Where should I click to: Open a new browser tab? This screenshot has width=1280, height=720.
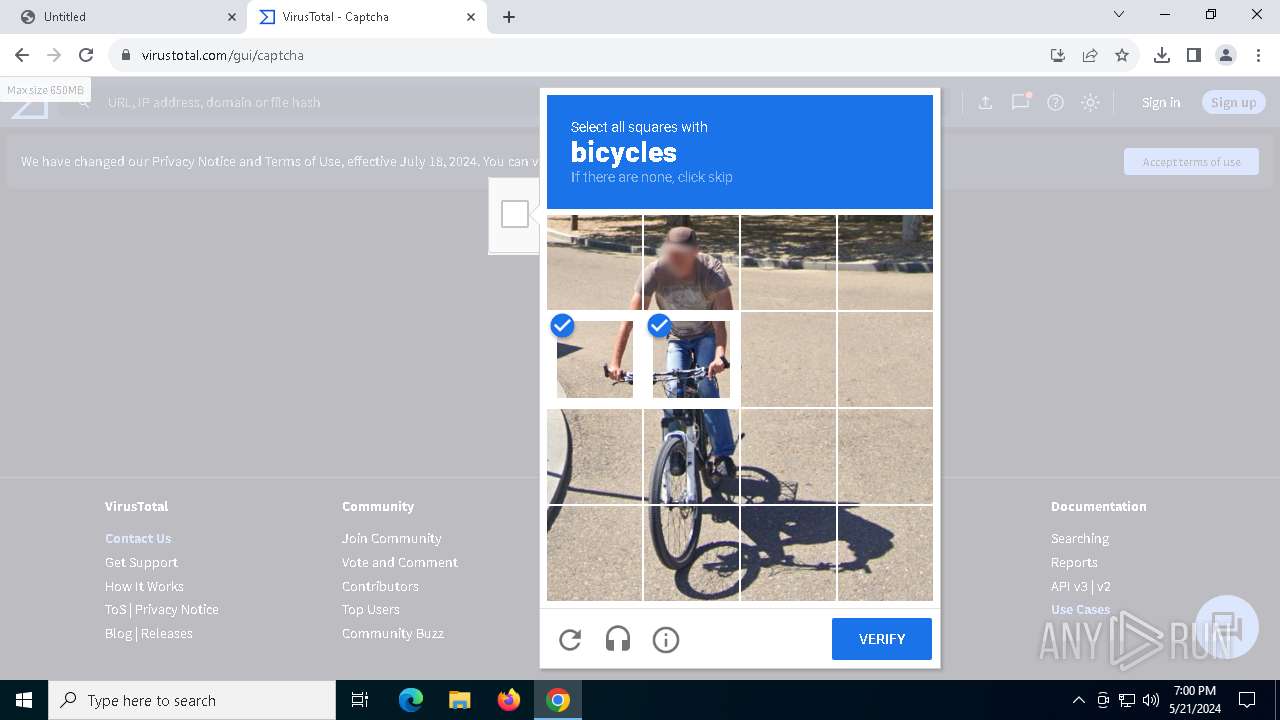coord(509,17)
